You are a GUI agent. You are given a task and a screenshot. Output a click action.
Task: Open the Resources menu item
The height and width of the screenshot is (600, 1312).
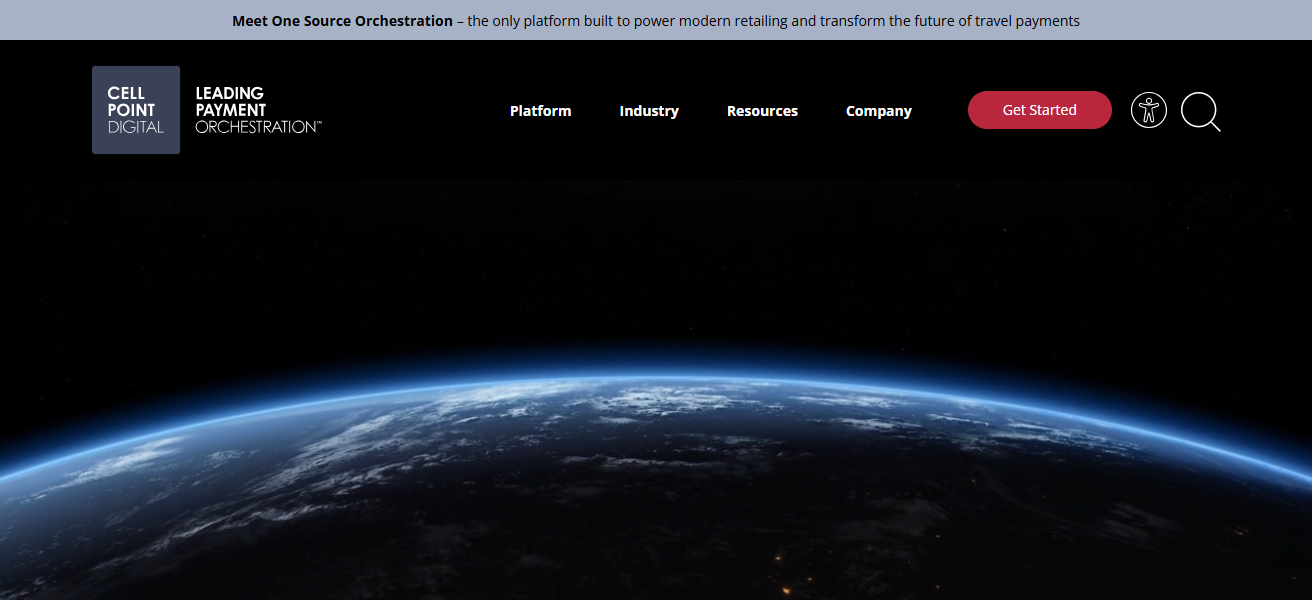[x=762, y=111]
